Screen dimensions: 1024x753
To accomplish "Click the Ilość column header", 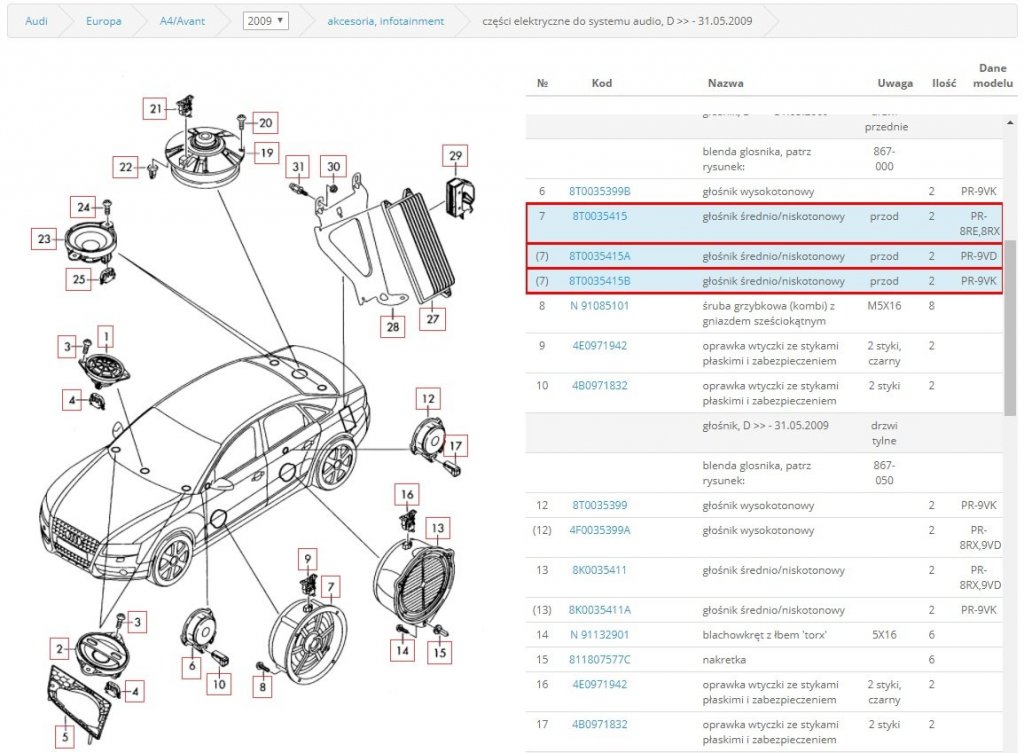I will tap(944, 83).
